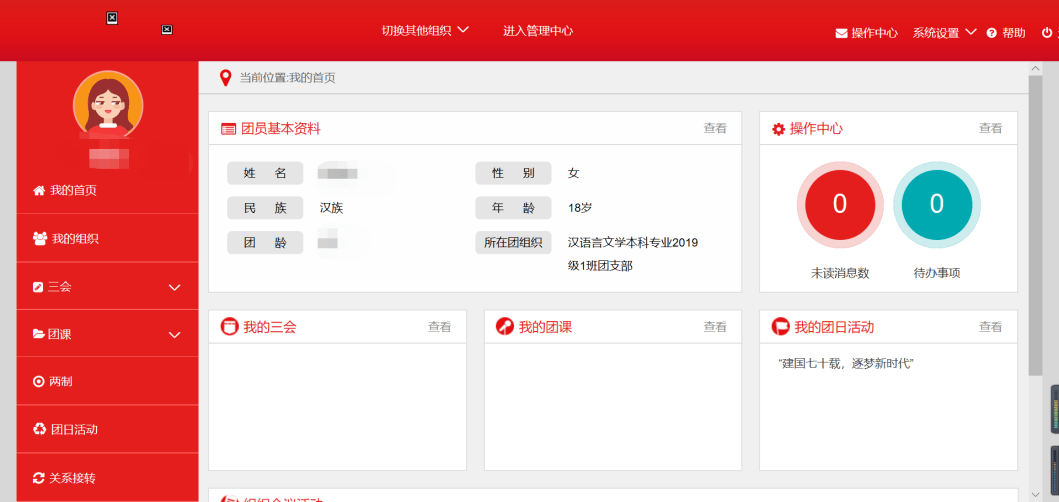
Task: Open the "建国七十载，逐梦新时代" activity
Action: tap(846, 364)
